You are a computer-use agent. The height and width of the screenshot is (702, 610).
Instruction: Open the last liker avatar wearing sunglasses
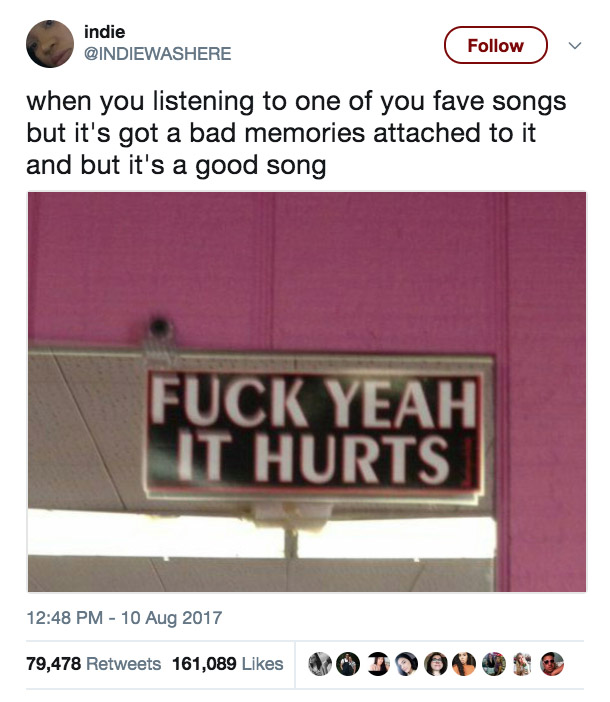pyautogui.click(x=552, y=664)
